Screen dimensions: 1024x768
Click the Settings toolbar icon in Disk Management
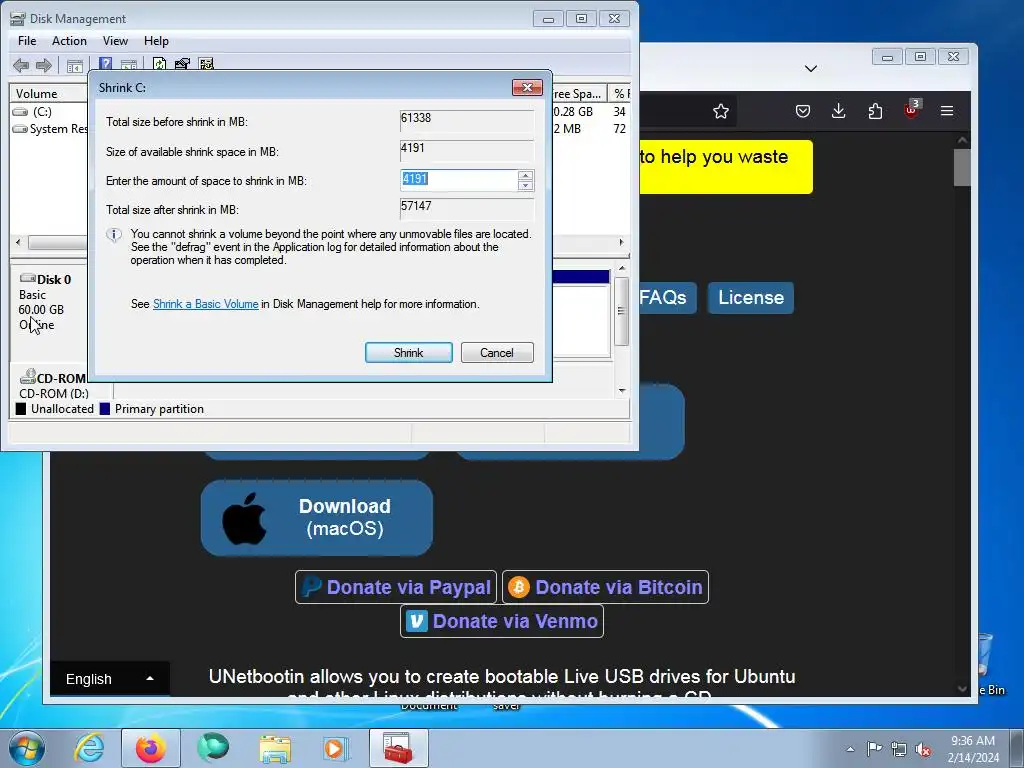point(206,64)
